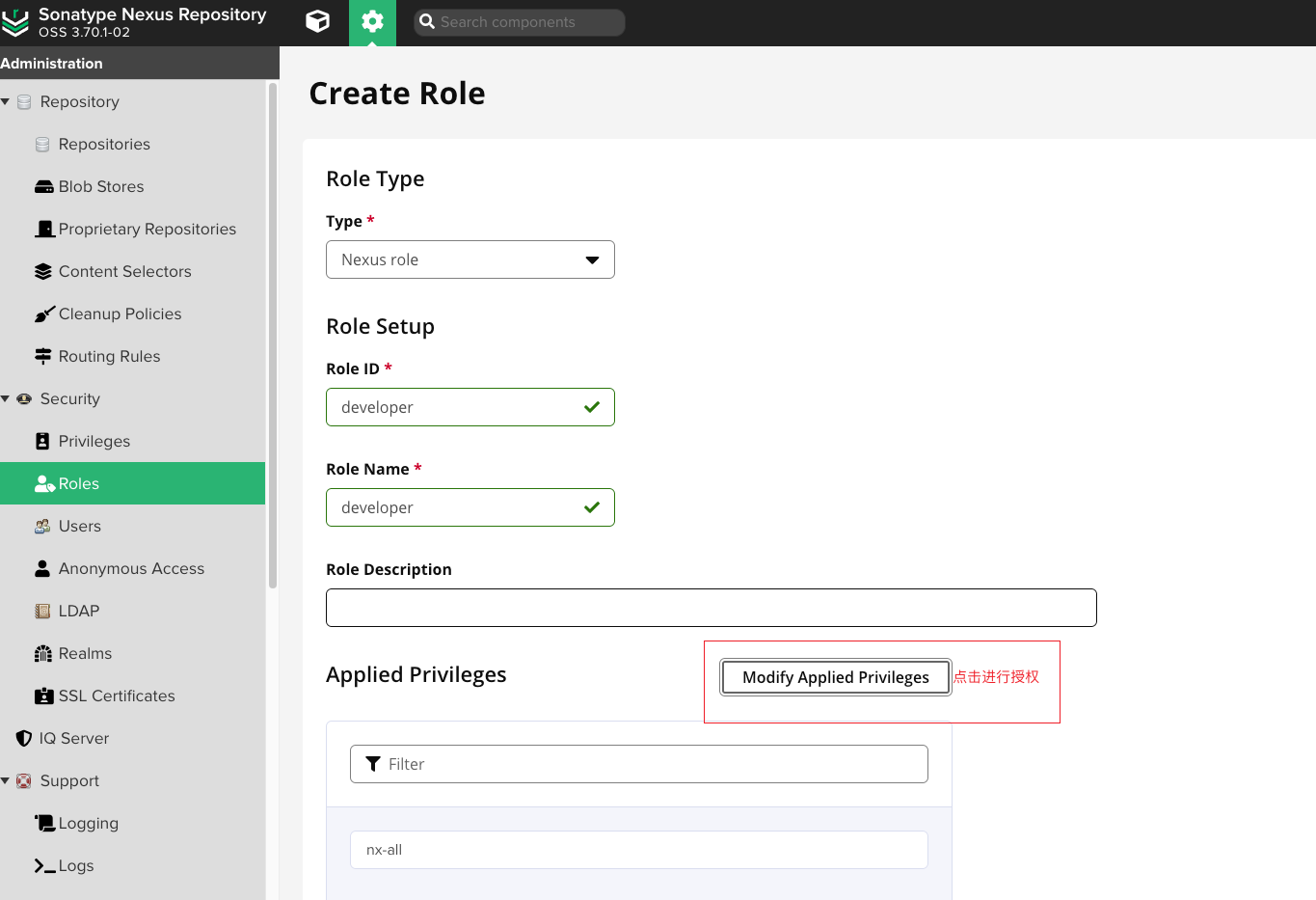
Task: Collapse the Security tree section
Action: click(6, 398)
